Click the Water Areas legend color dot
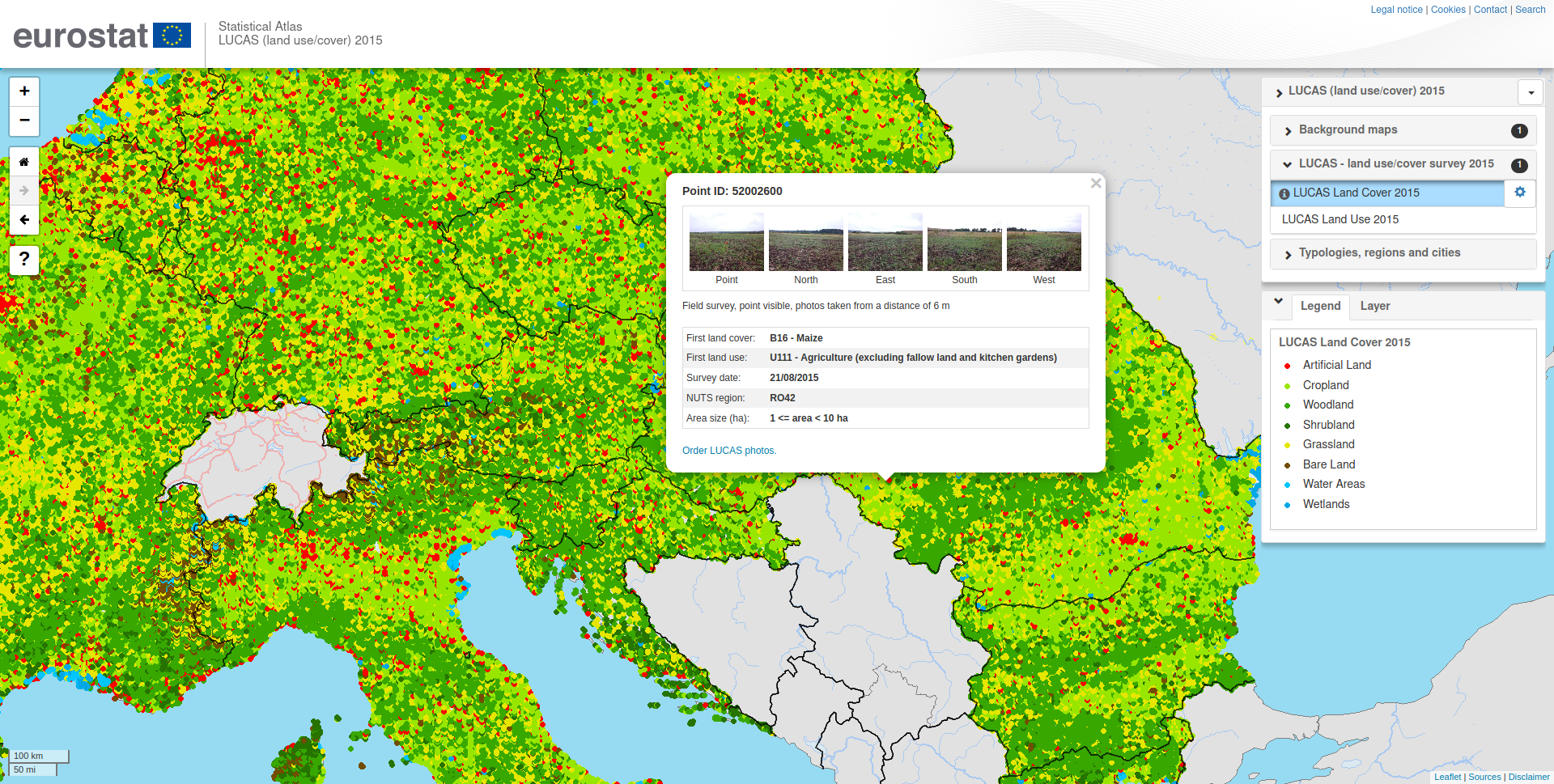 [1287, 485]
